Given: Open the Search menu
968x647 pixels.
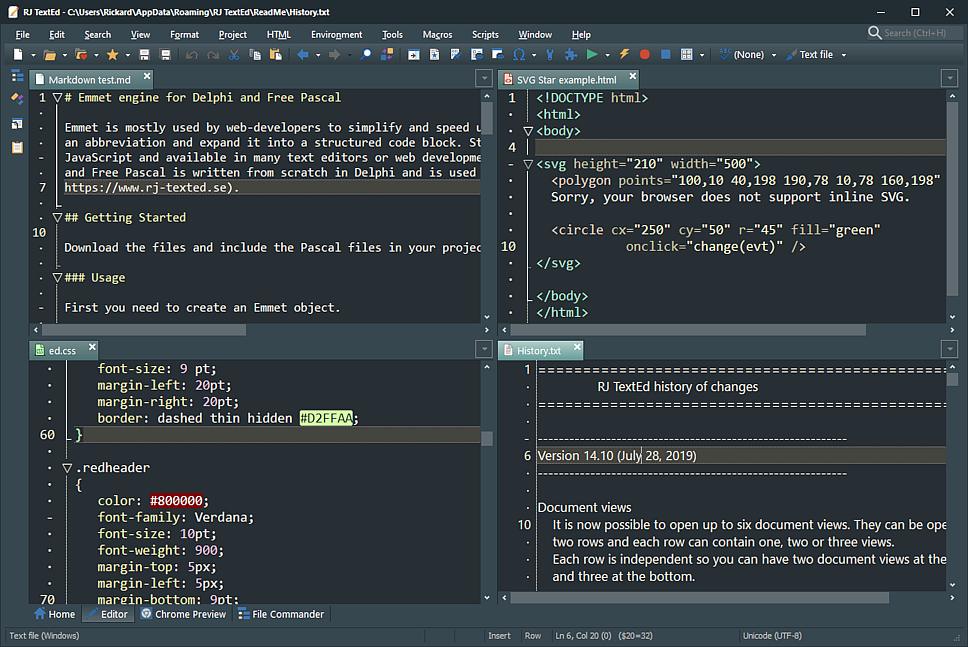Looking at the screenshot, I should tap(98, 35).
